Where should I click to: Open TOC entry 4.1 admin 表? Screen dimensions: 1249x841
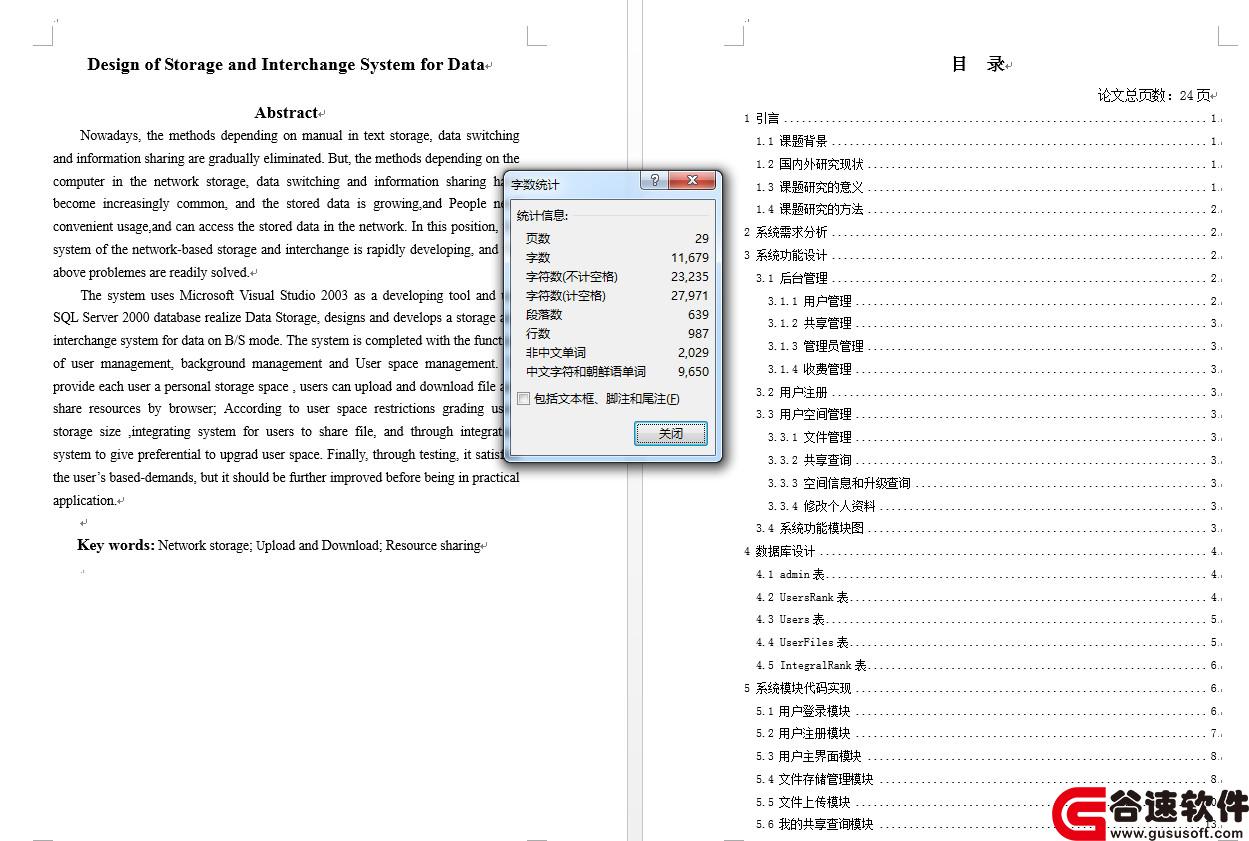(x=987, y=574)
